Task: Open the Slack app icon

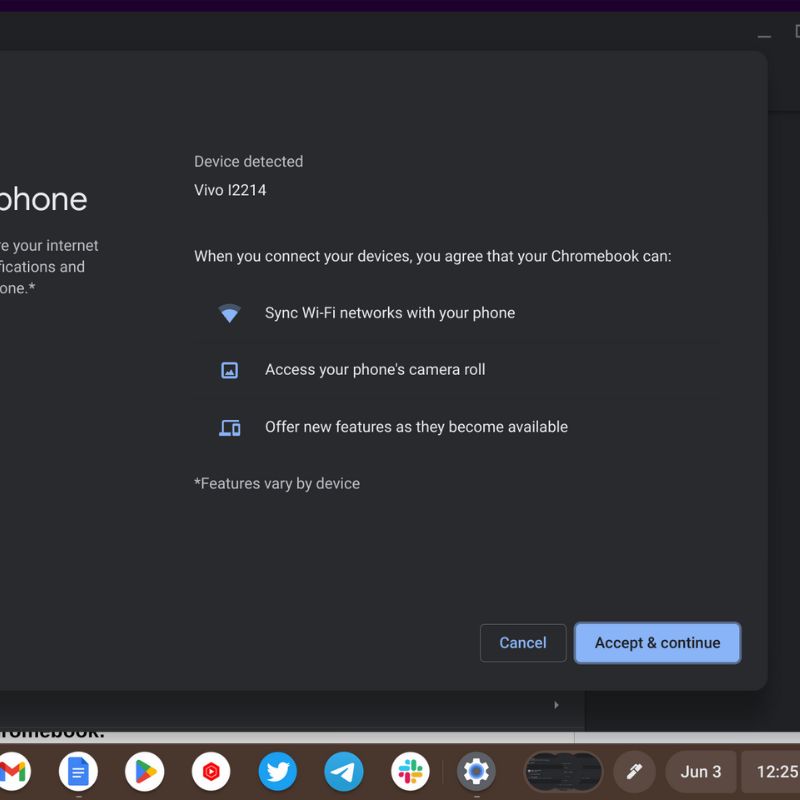Action: (410, 771)
